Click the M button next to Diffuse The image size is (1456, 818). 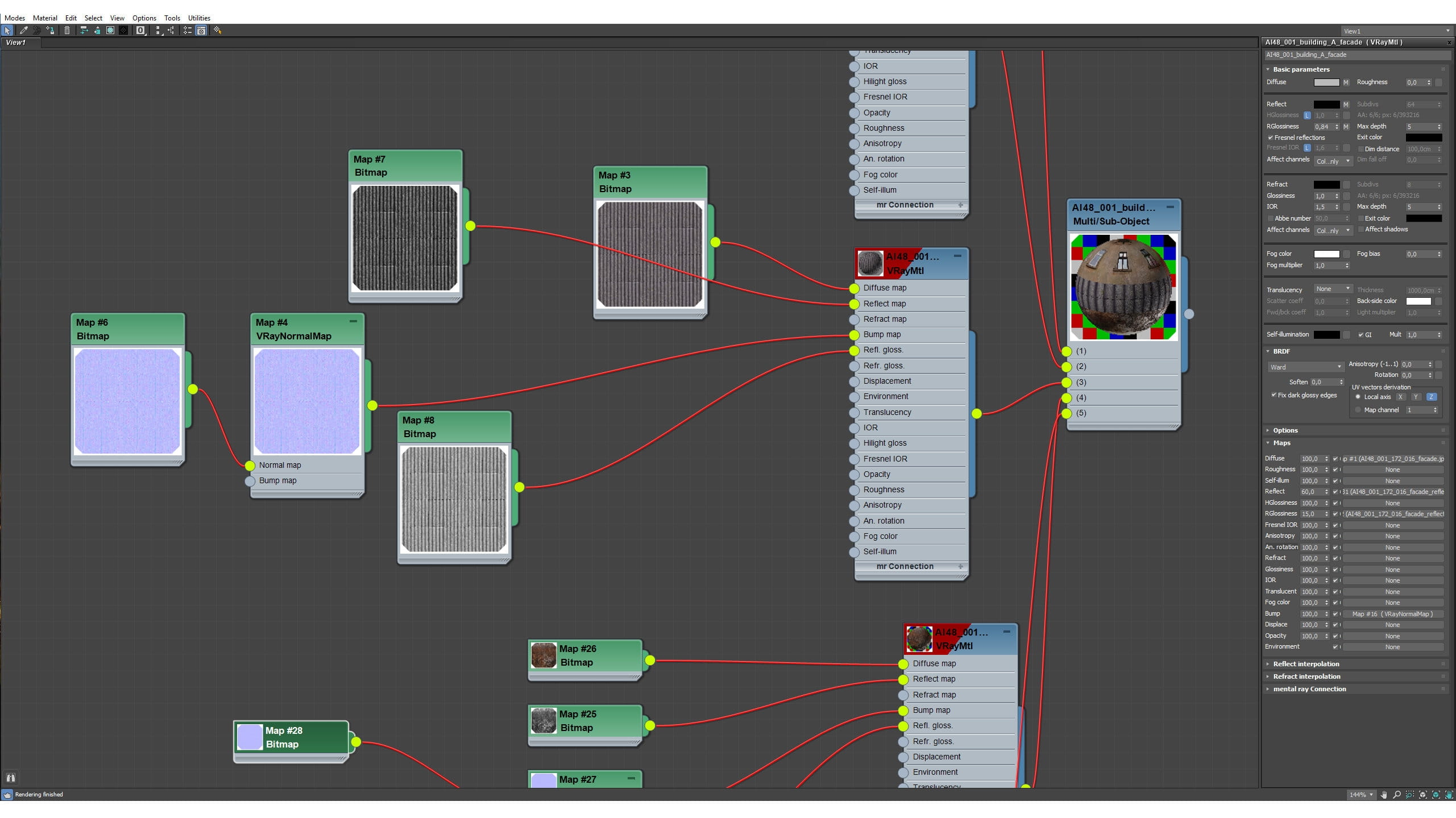click(x=1346, y=82)
